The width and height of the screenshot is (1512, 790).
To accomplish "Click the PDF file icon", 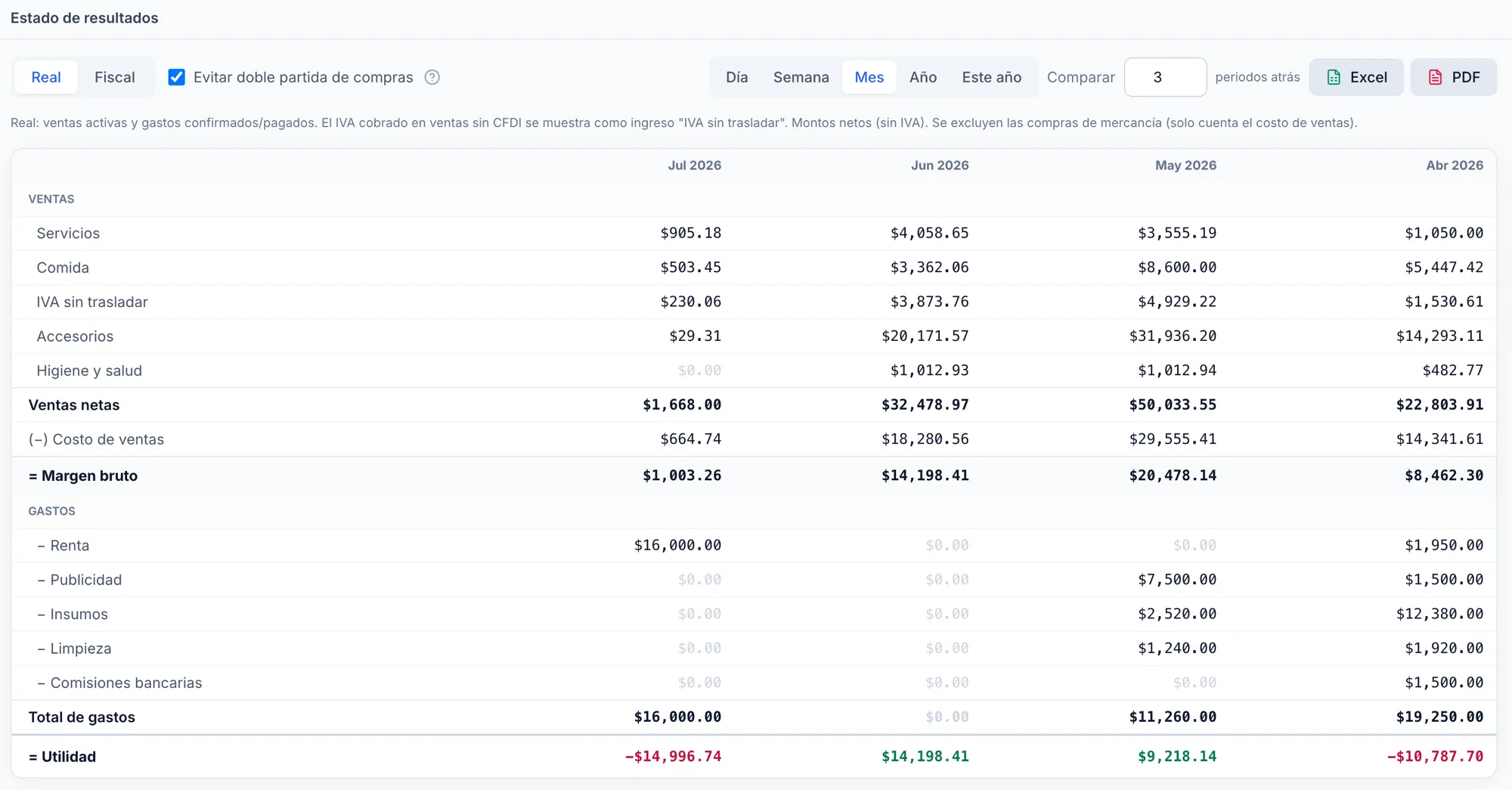I will pyautogui.click(x=1435, y=77).
